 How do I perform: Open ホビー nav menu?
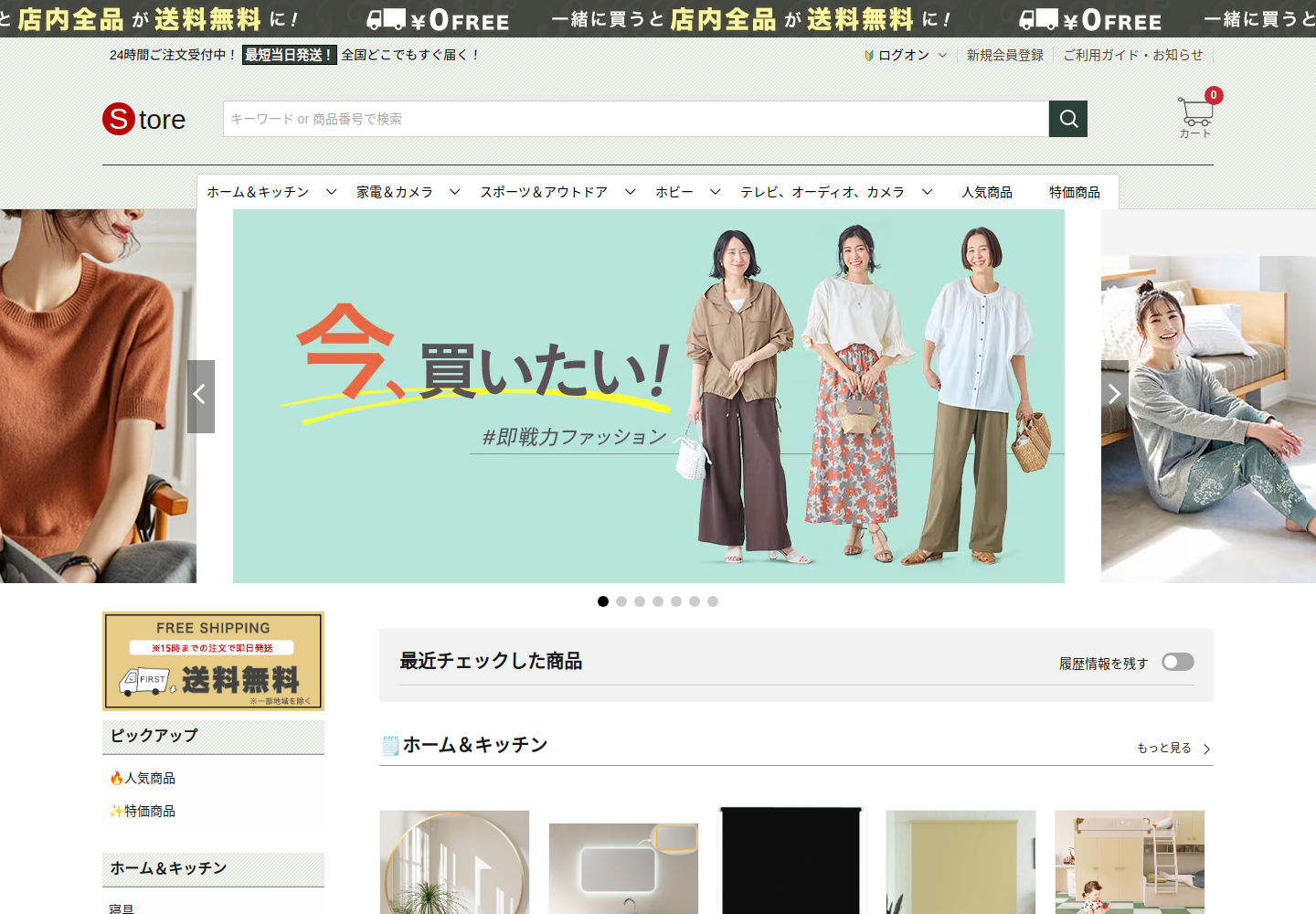(x=674, y=192)
